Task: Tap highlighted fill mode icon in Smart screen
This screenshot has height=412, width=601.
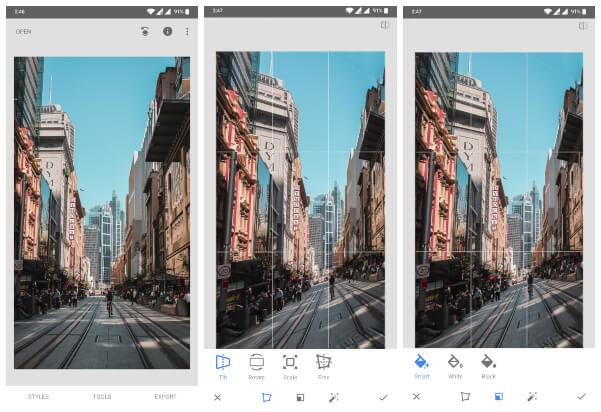Action: tap(499, 397)
